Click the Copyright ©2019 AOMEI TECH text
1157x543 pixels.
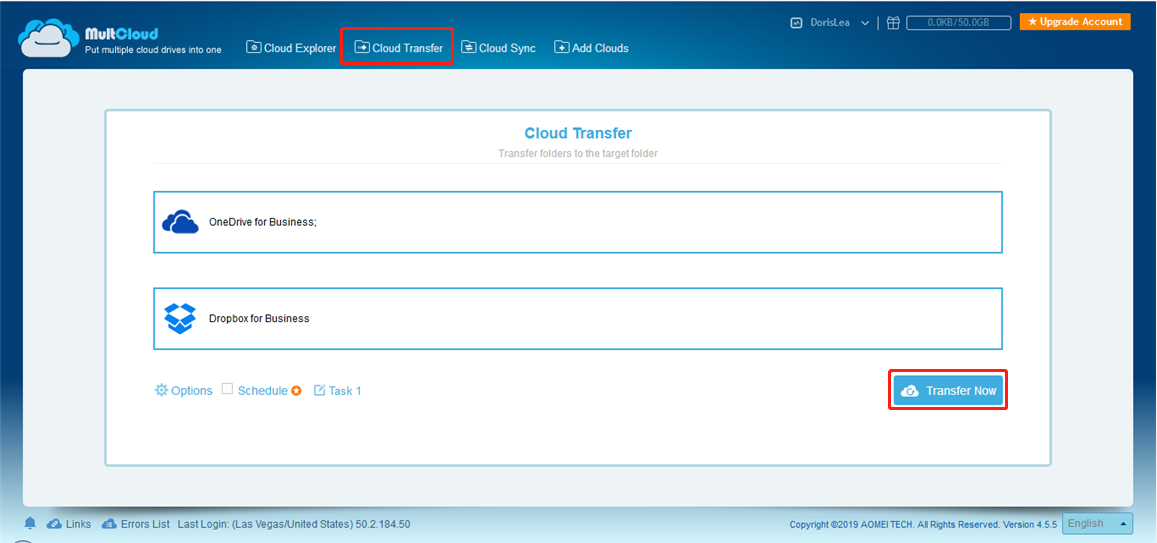(852, 525)
